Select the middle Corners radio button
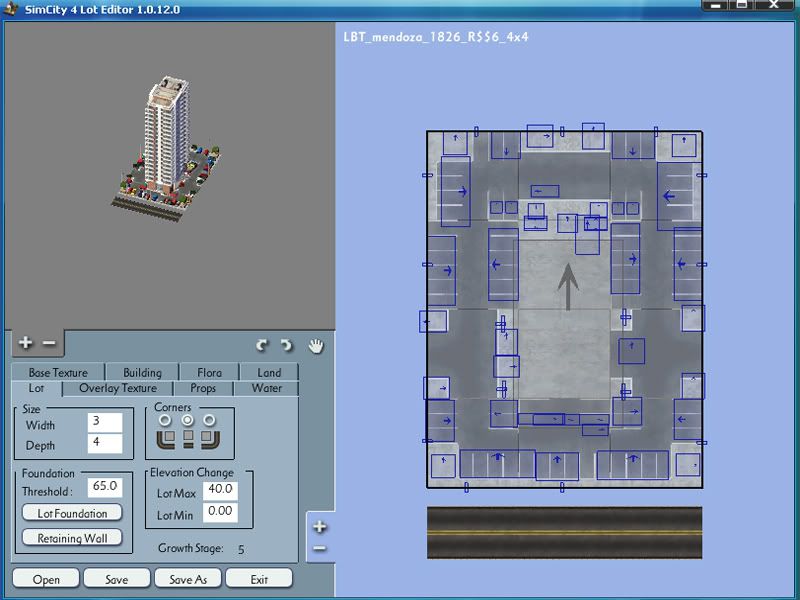 pos(188,420)
